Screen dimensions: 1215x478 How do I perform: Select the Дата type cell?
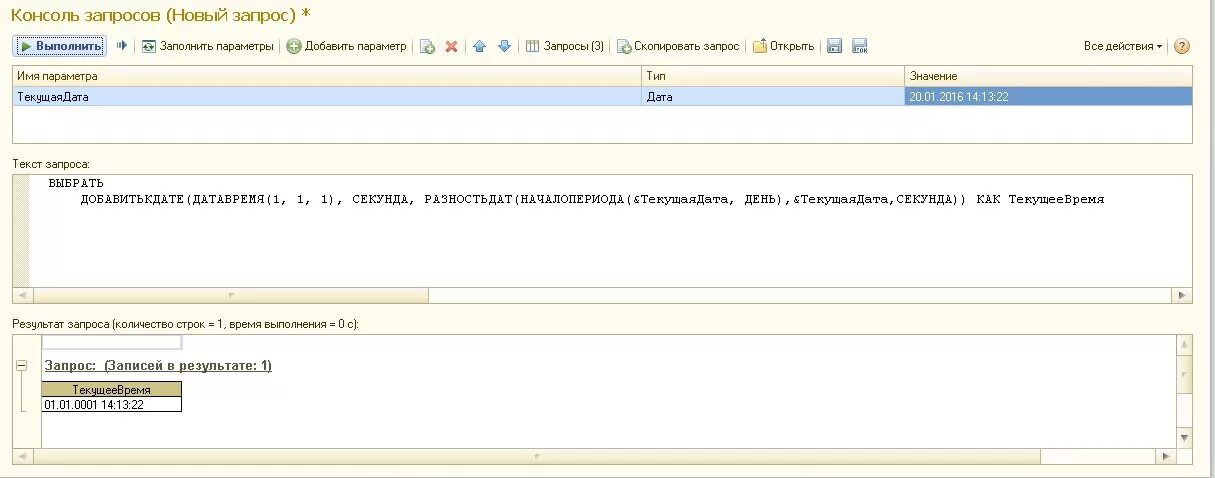point(773,97)
